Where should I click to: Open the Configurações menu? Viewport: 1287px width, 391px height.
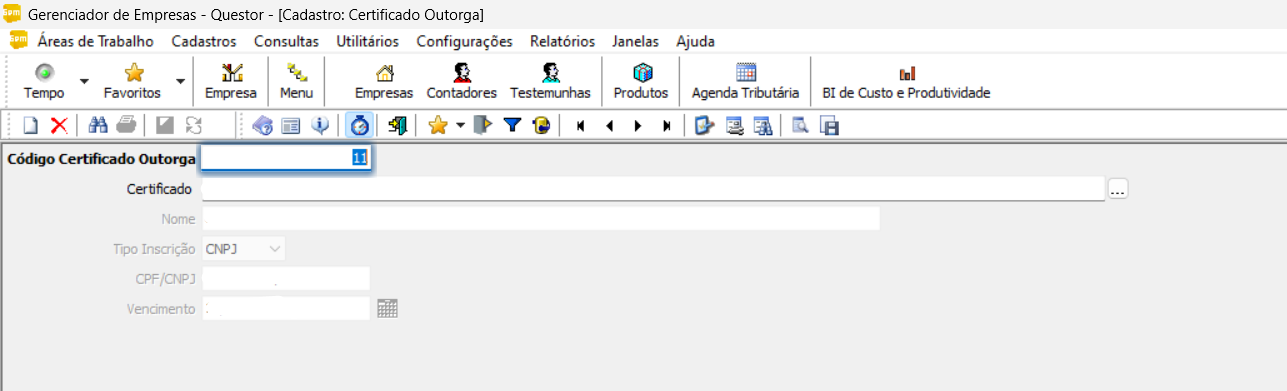point(464,41)
